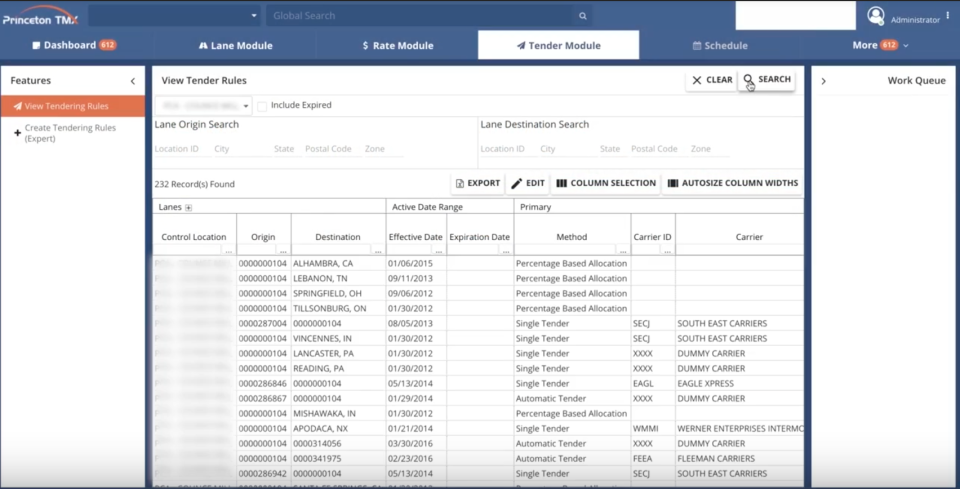Click the destination Location ID field
This screenshot has height=489, width=960.
pos(509,149)
